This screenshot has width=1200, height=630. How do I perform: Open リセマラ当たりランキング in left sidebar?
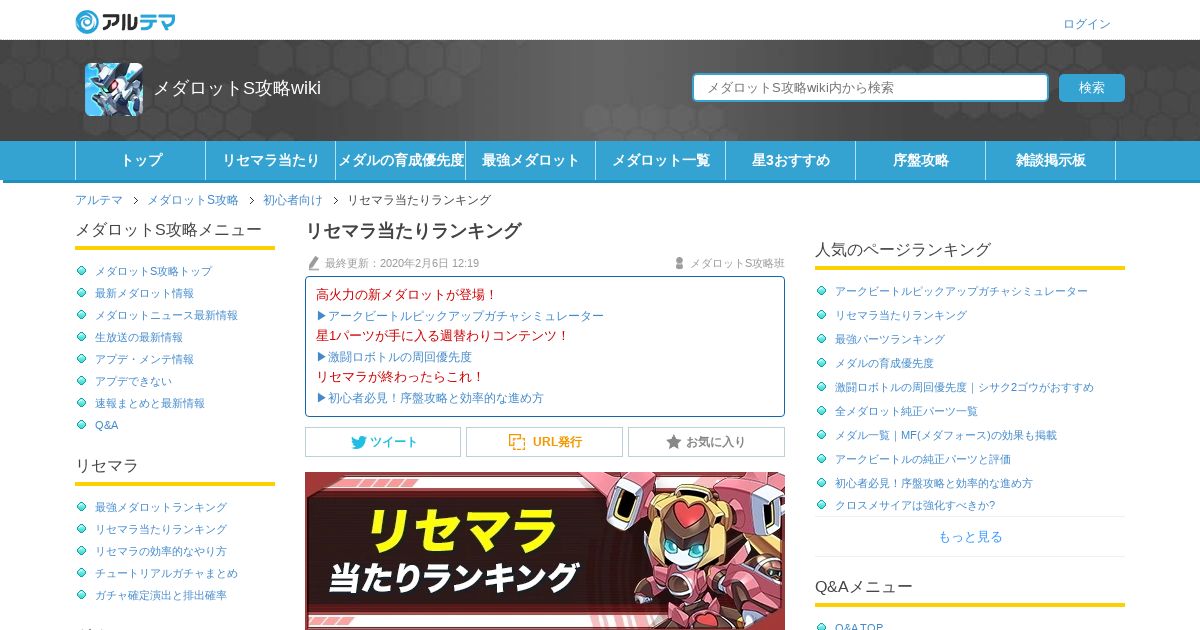coord(161,529)
